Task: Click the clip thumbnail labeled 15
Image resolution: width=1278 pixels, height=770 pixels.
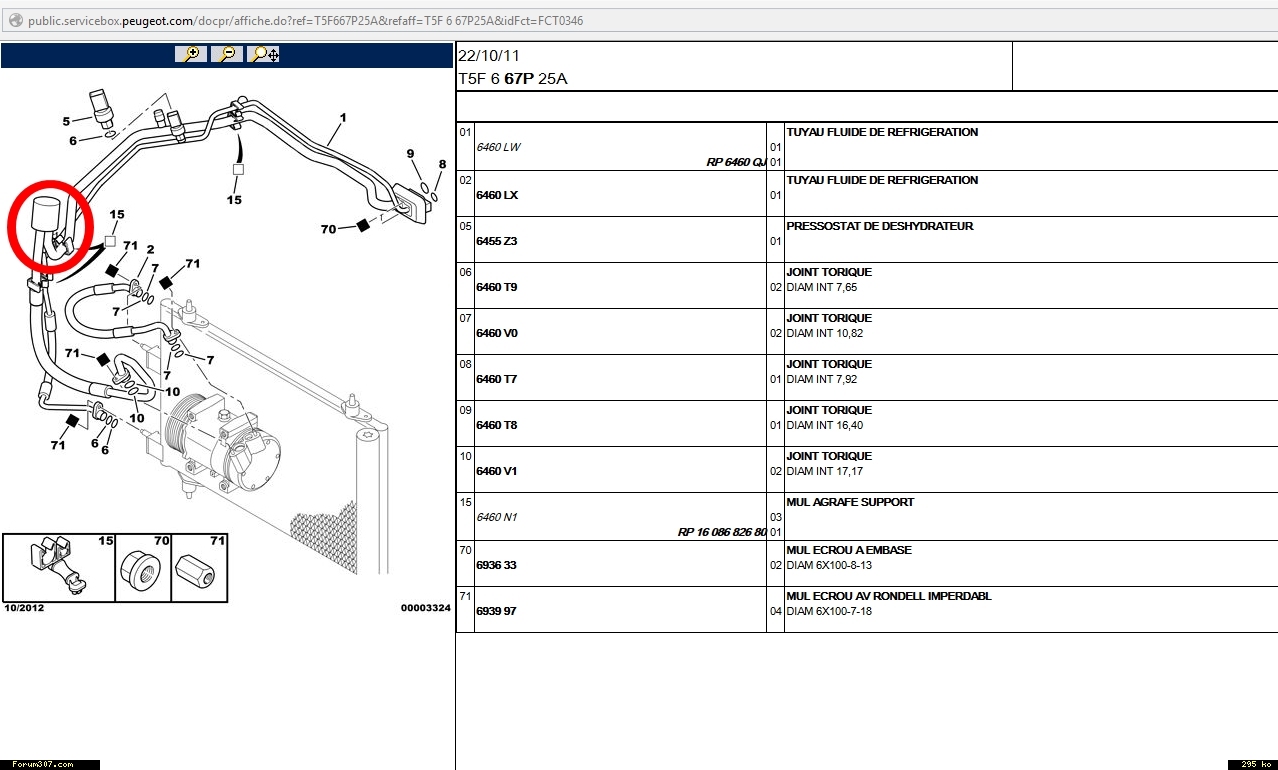Action: point(58,568)
